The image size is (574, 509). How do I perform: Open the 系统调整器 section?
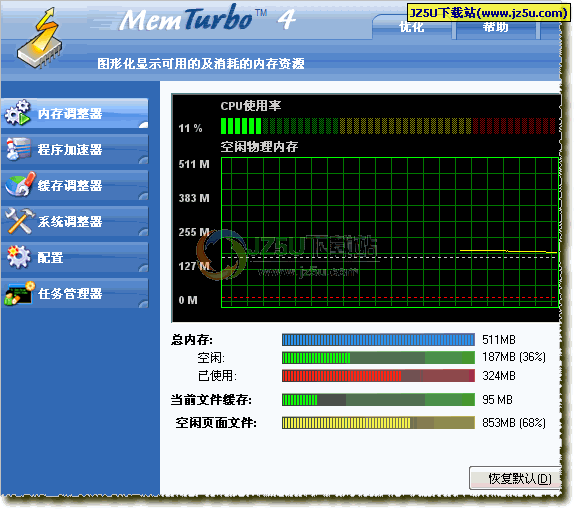[x=75, y=221]
